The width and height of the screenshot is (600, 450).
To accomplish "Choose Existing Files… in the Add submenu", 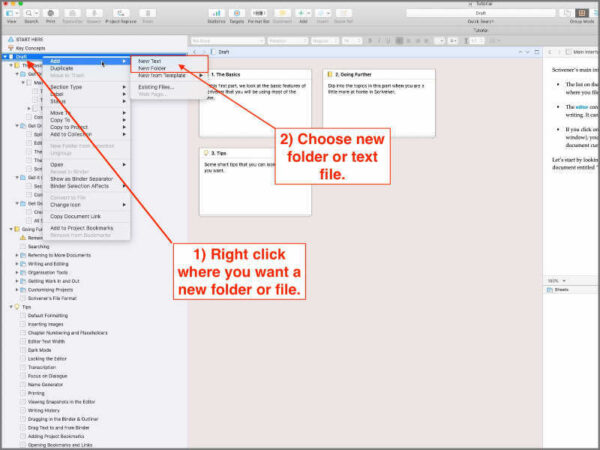I will click(156, 87).
